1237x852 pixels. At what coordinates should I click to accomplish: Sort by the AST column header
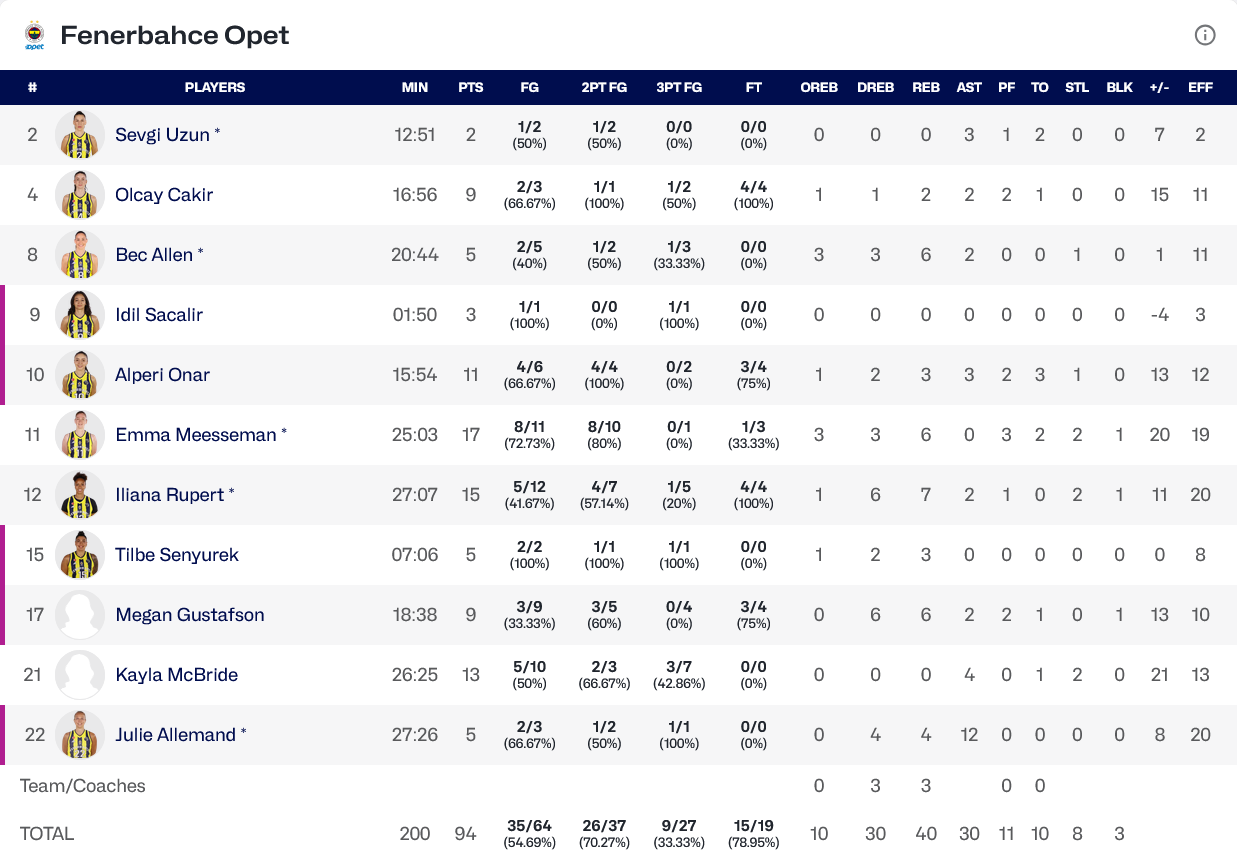[x=969, y=87]
